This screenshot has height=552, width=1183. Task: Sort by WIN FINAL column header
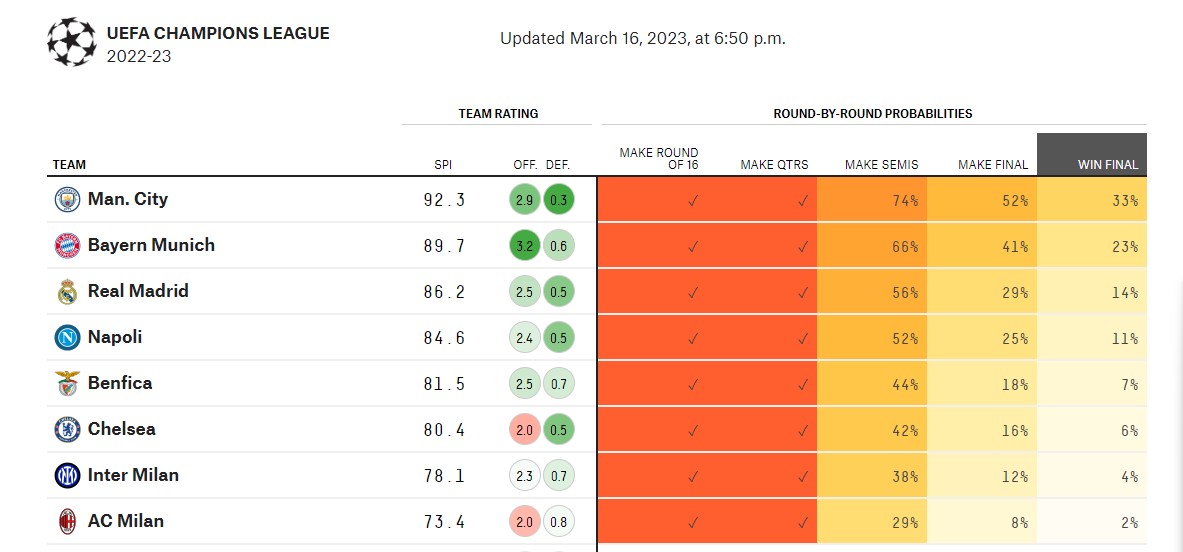coord(1107,165)
